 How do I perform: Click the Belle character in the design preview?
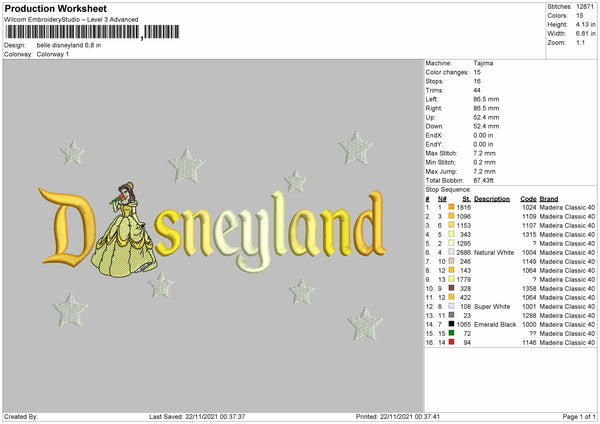124,230
